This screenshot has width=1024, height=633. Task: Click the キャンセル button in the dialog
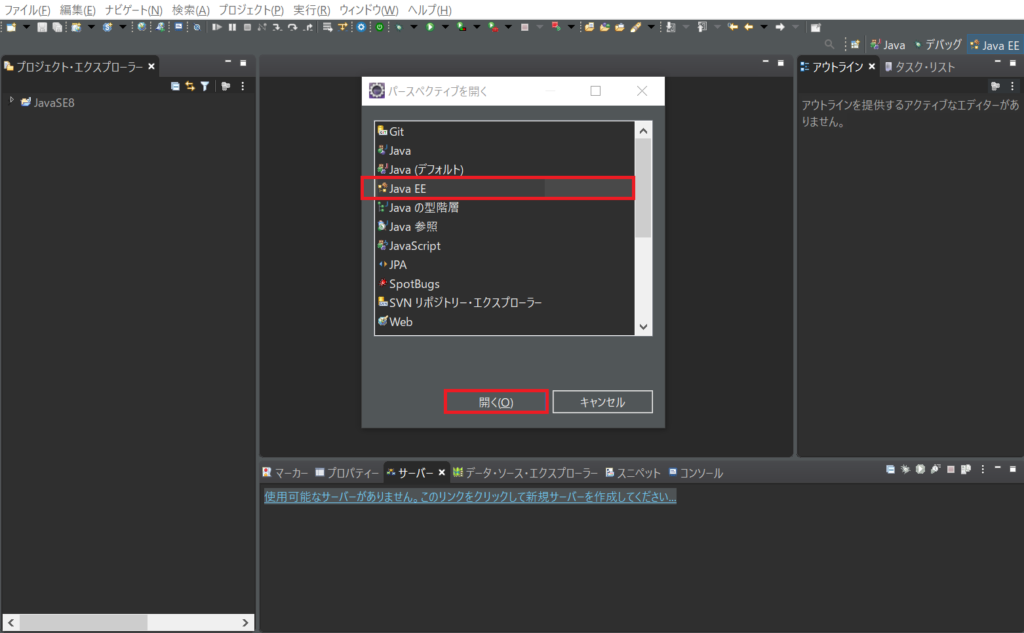click(x=602, y=402)
